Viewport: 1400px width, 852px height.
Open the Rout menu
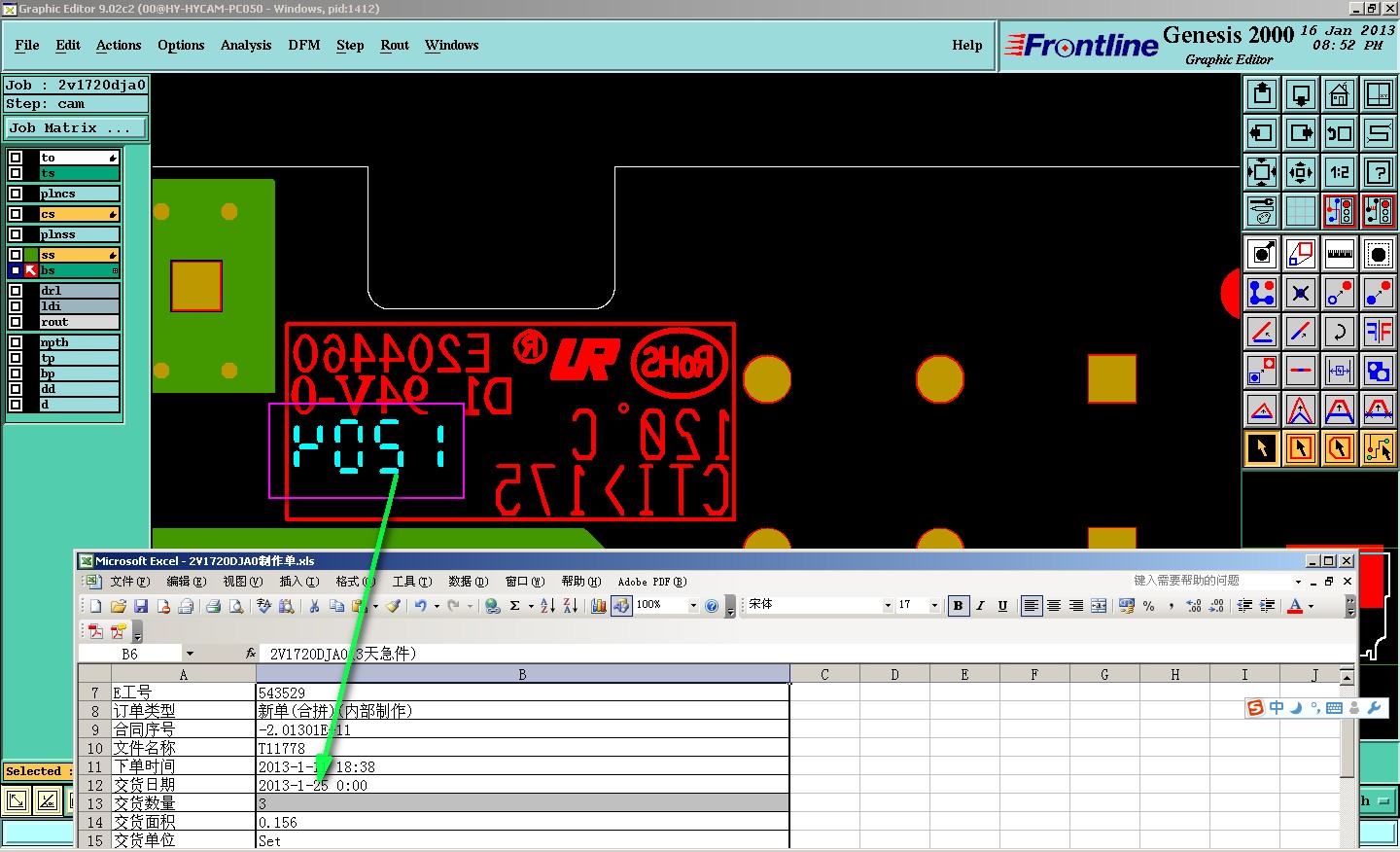(x=395, y=45)
